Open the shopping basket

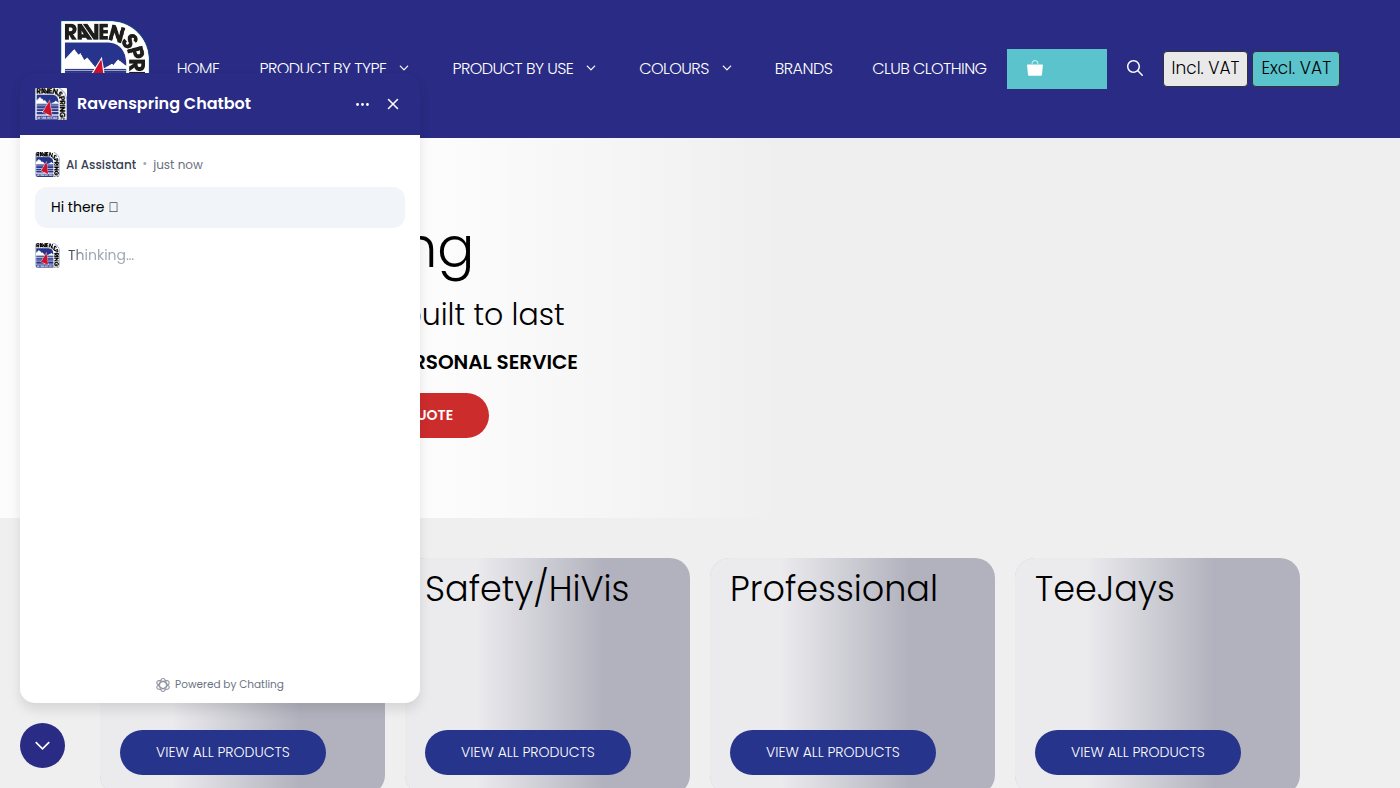tap(1056, 69)
